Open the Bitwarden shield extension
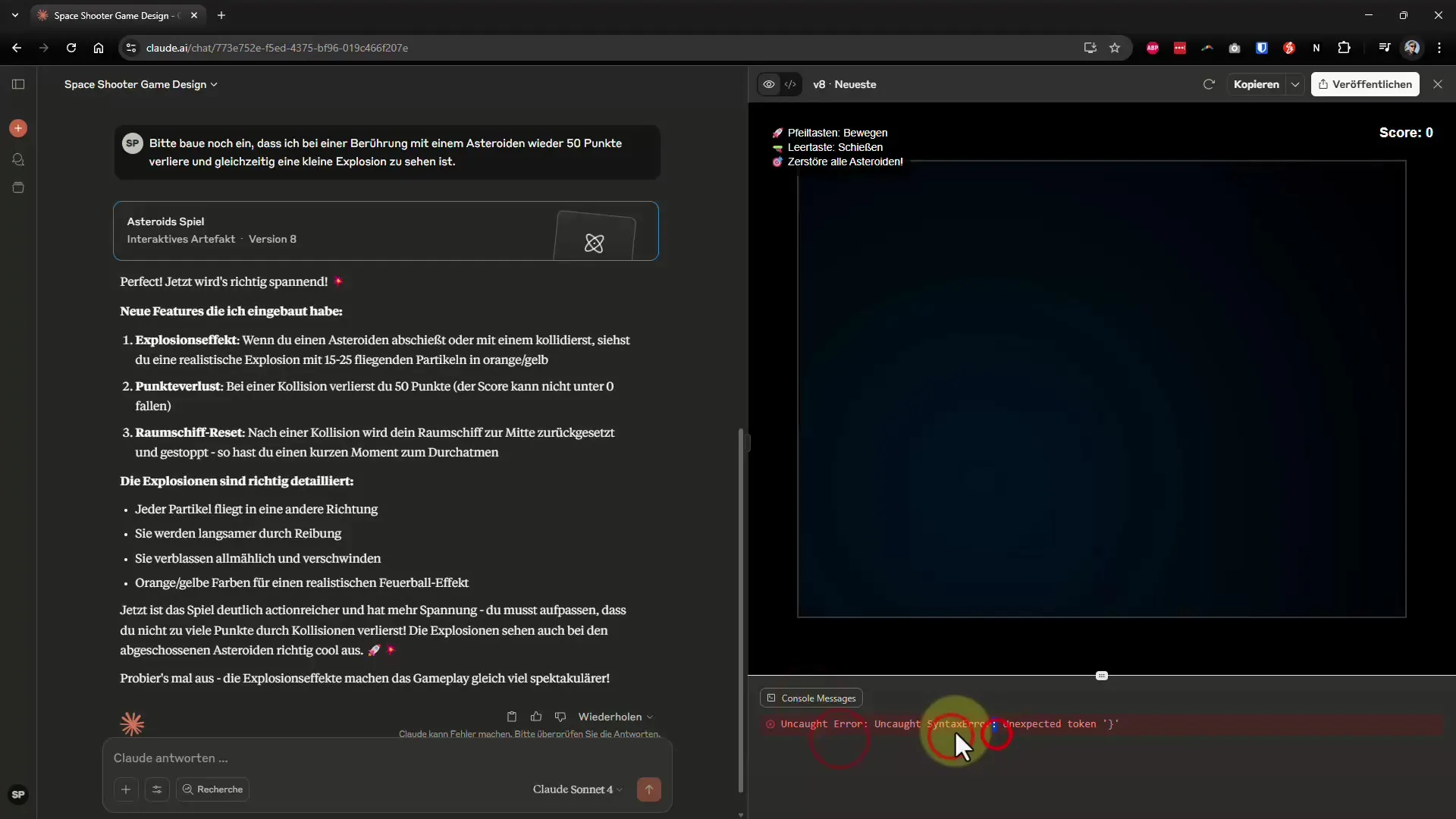 click(x=1262, y=48)
